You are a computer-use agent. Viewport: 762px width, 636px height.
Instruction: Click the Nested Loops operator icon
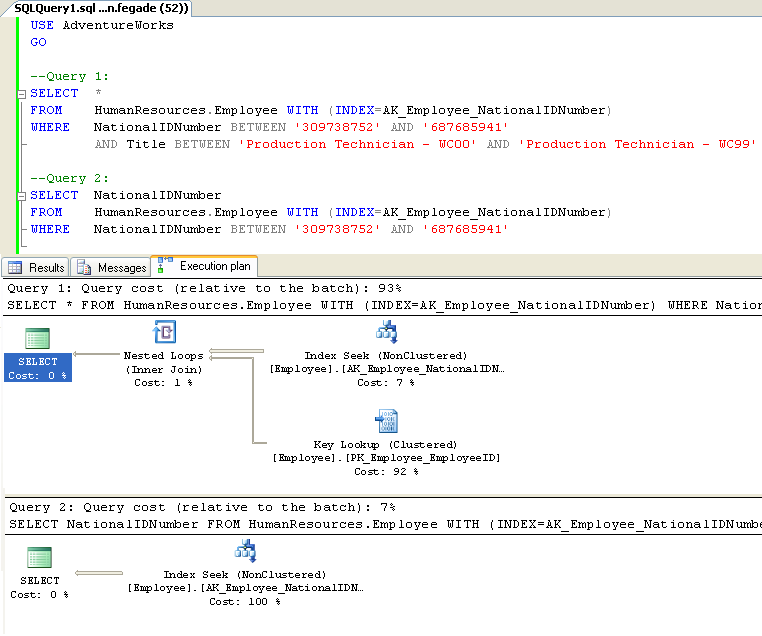[x=164, y=332]
